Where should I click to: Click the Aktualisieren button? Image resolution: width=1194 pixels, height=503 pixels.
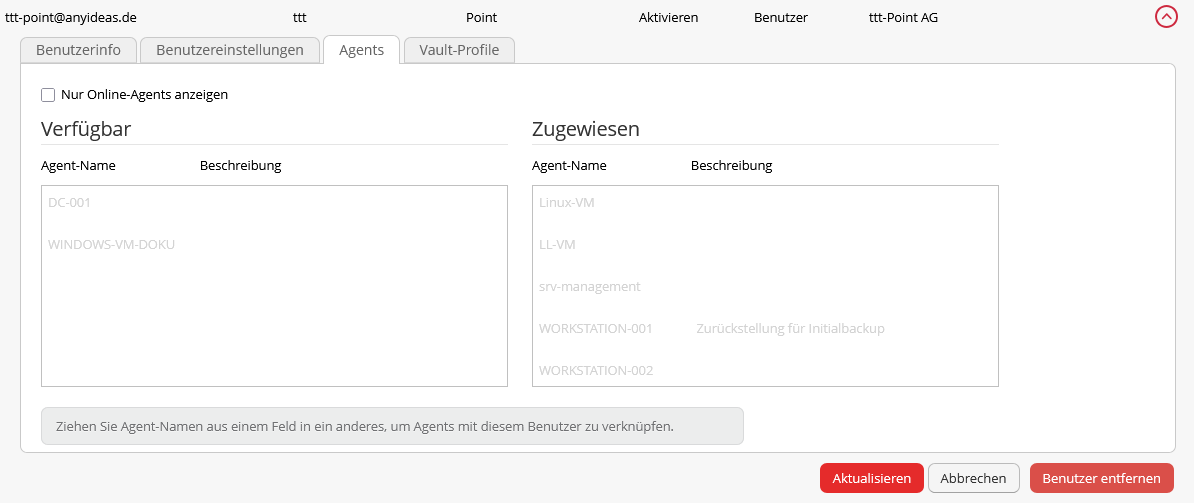click(871, 478)
